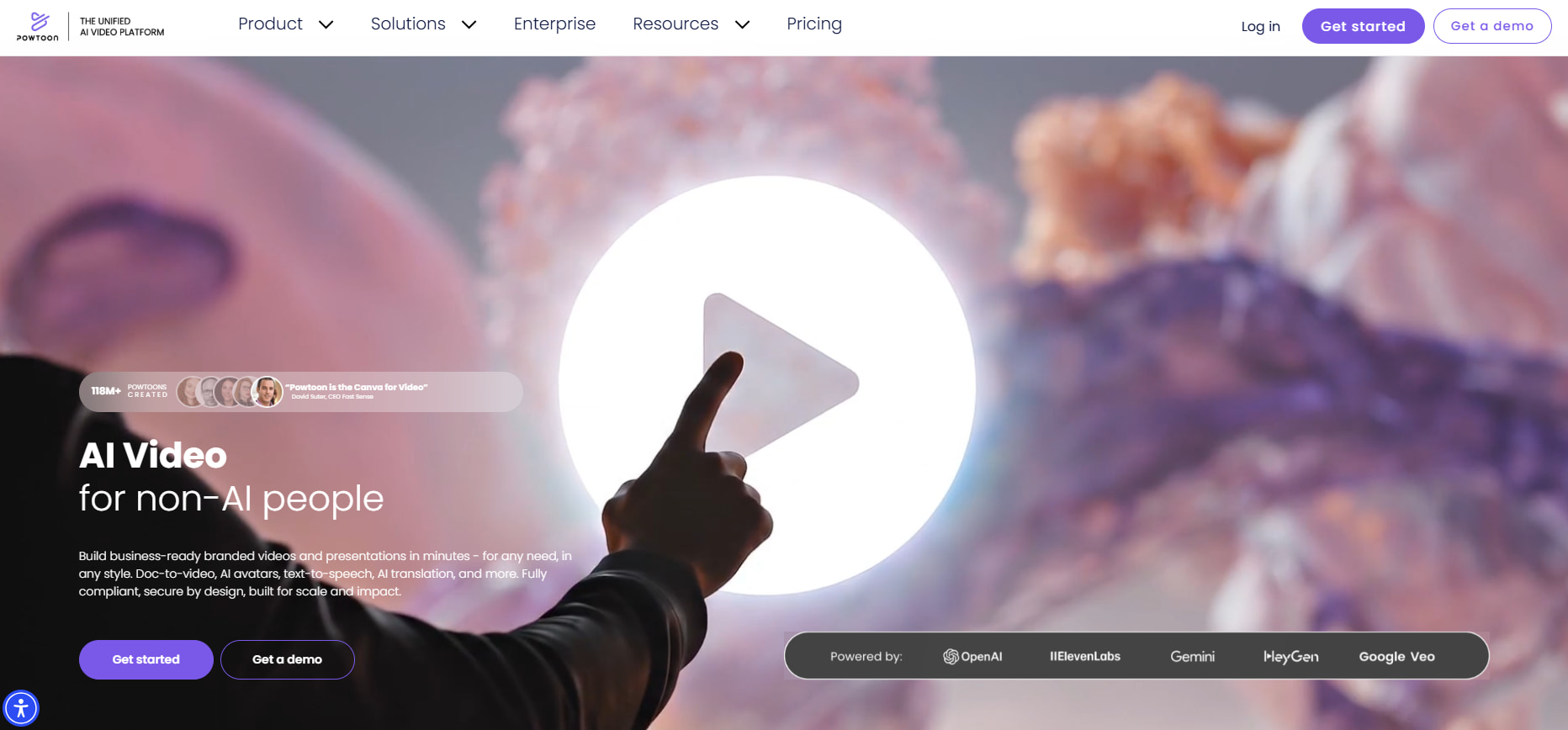Click Get a demo in the top navigation
1568x730 pixels.
[1492, 26]
